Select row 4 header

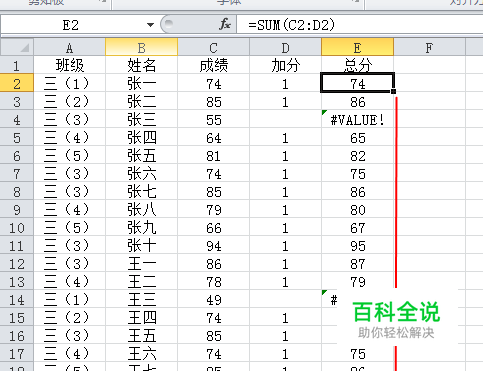pos(17,119)
